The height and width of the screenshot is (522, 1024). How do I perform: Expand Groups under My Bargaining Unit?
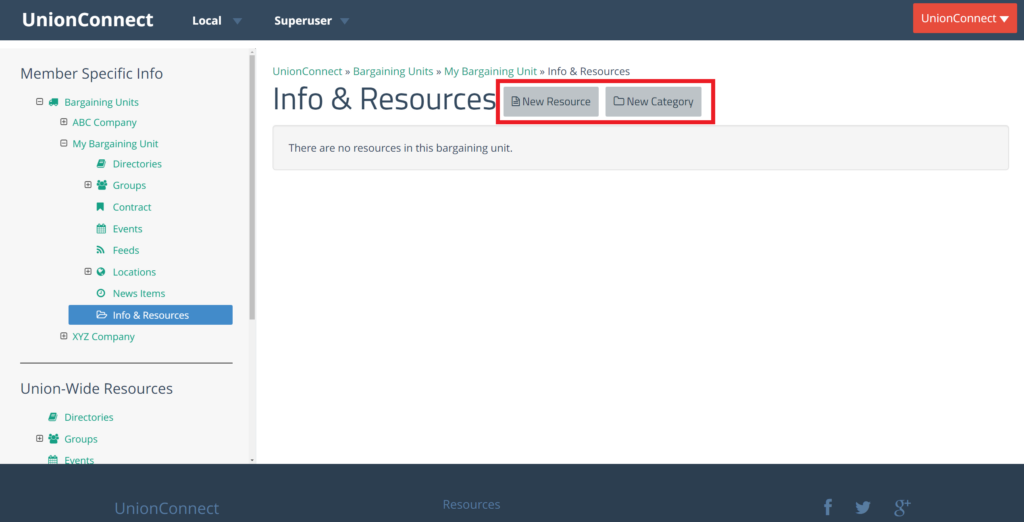[x=88, y=185]
